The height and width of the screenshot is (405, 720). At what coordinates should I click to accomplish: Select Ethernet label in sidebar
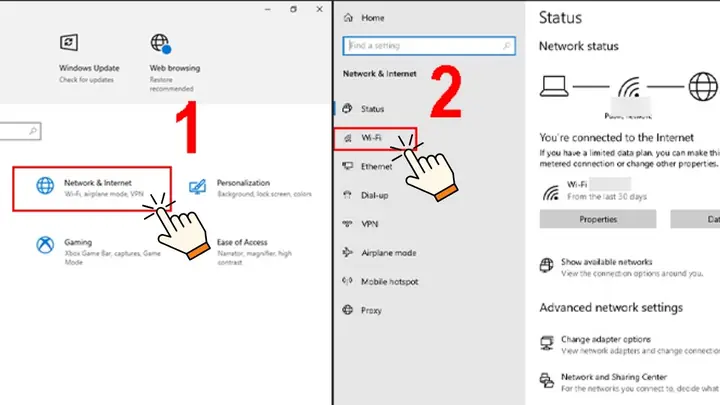(x=377, y=166)
